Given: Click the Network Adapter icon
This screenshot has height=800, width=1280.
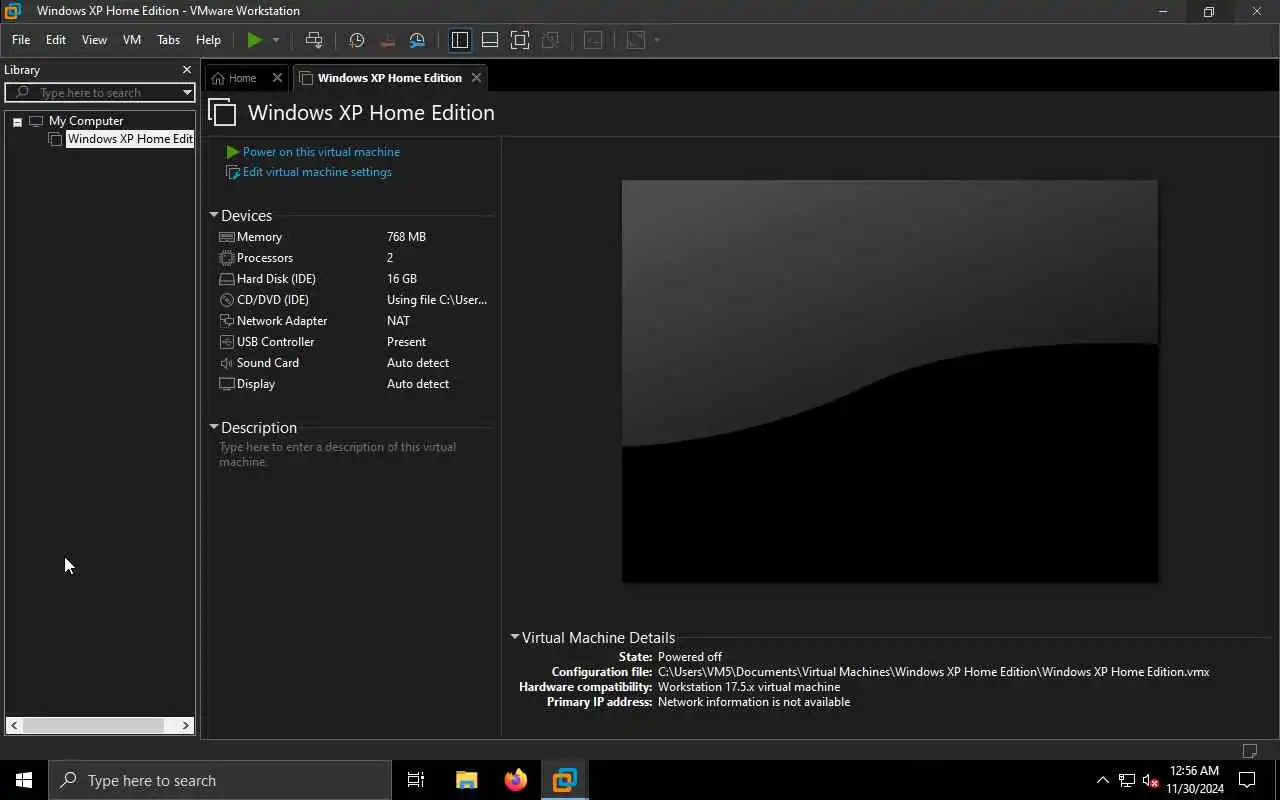Looking at the screenshot, I should point(227,321).
